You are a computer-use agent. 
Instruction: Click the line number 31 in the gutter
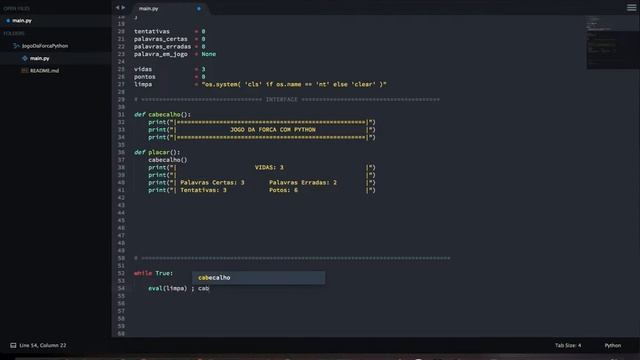click(x=121, y=115)
